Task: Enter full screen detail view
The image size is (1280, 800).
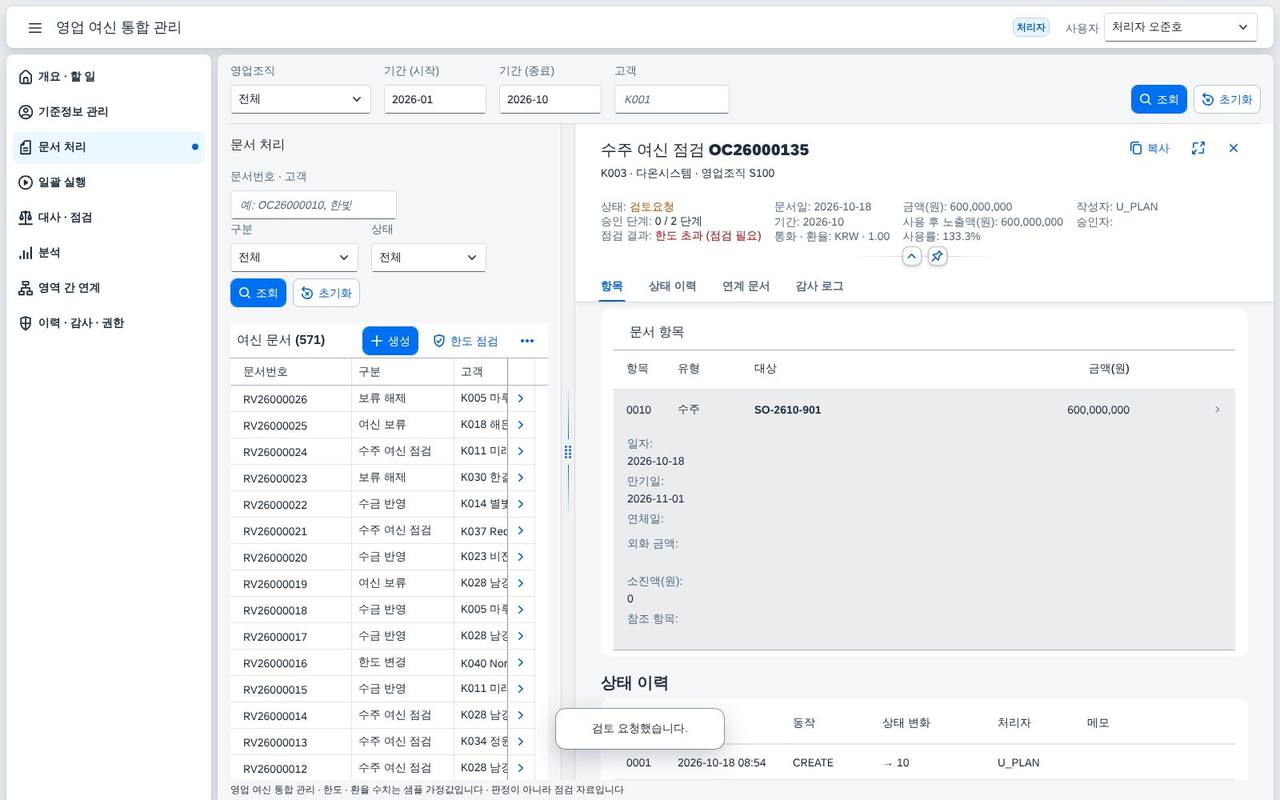Action: 1198,148
